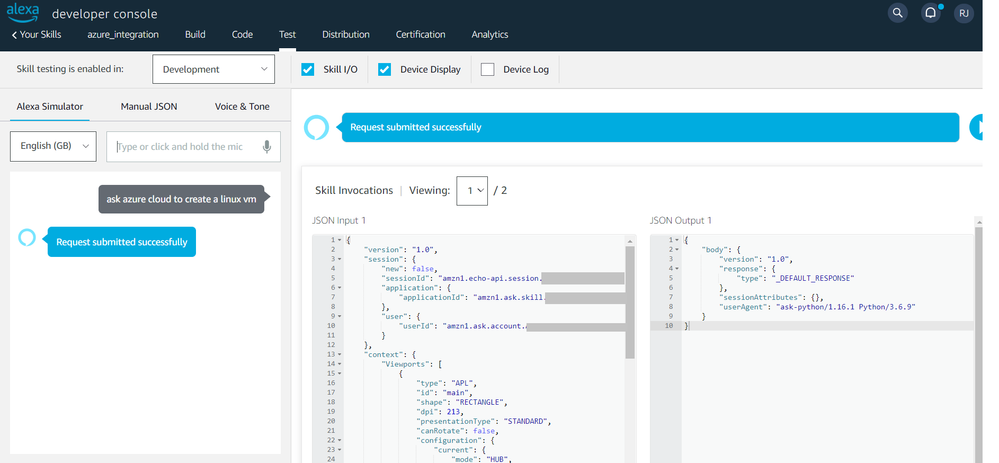Click the shape RECTANGLE line in input
The image size is (999, 463).
pyautogui.click(x=462, y=402)
